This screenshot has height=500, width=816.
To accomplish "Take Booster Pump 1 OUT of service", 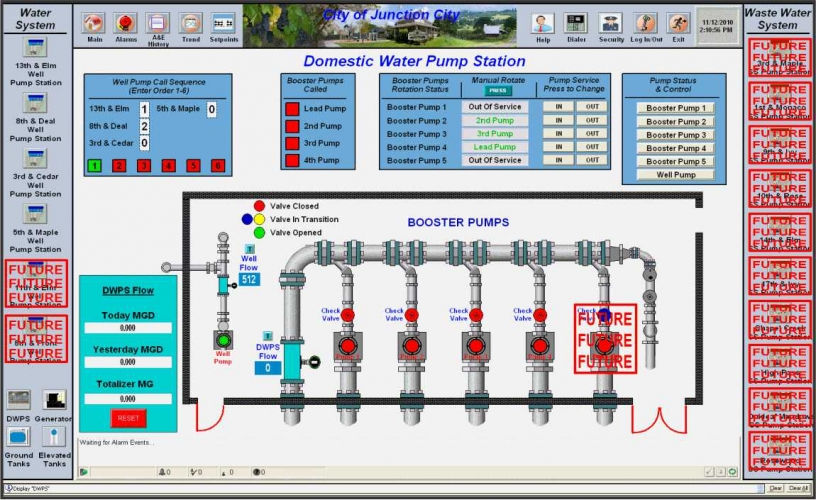I will pos(592,107).
